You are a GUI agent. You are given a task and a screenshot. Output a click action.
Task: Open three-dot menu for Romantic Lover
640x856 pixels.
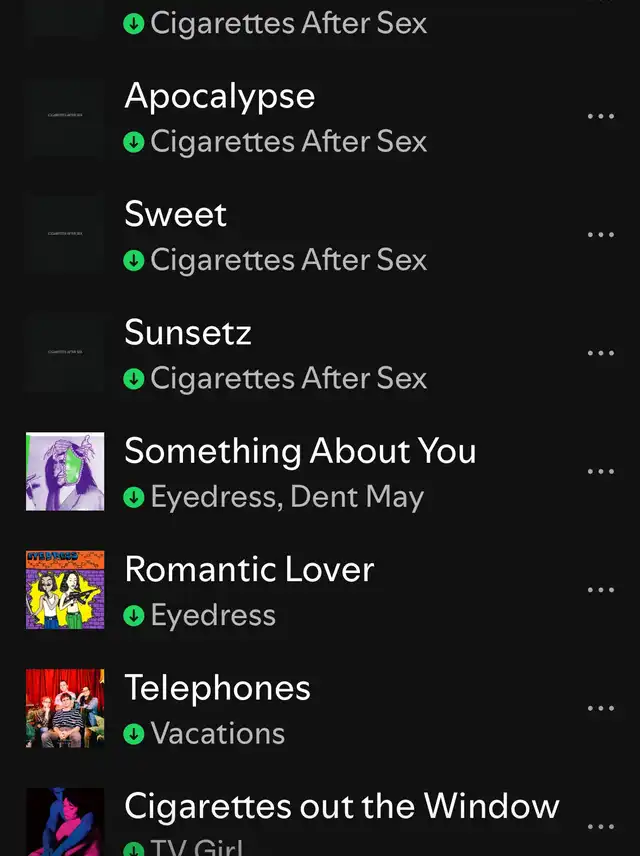click(600, 589)
